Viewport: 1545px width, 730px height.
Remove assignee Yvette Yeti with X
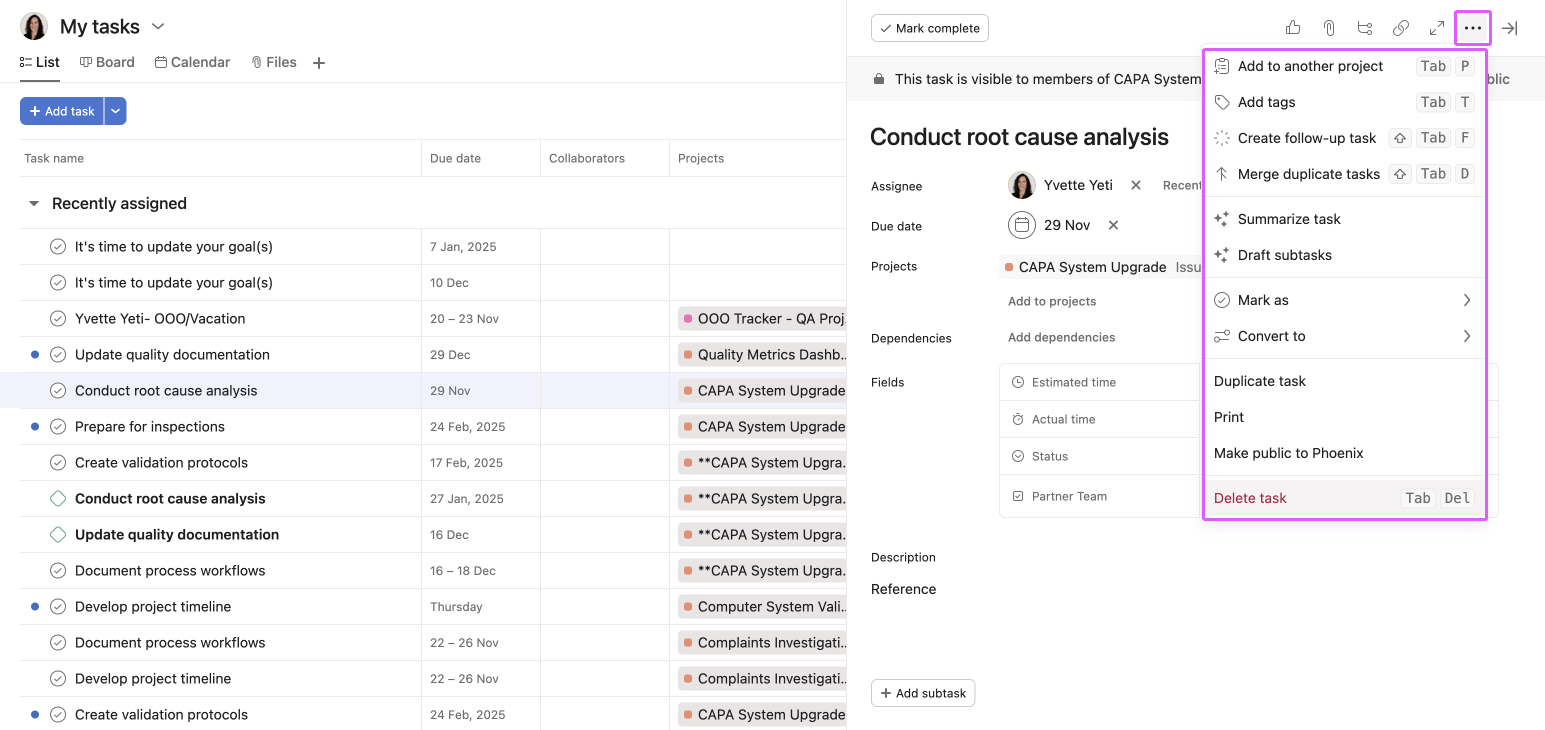tap(1136, 185)
